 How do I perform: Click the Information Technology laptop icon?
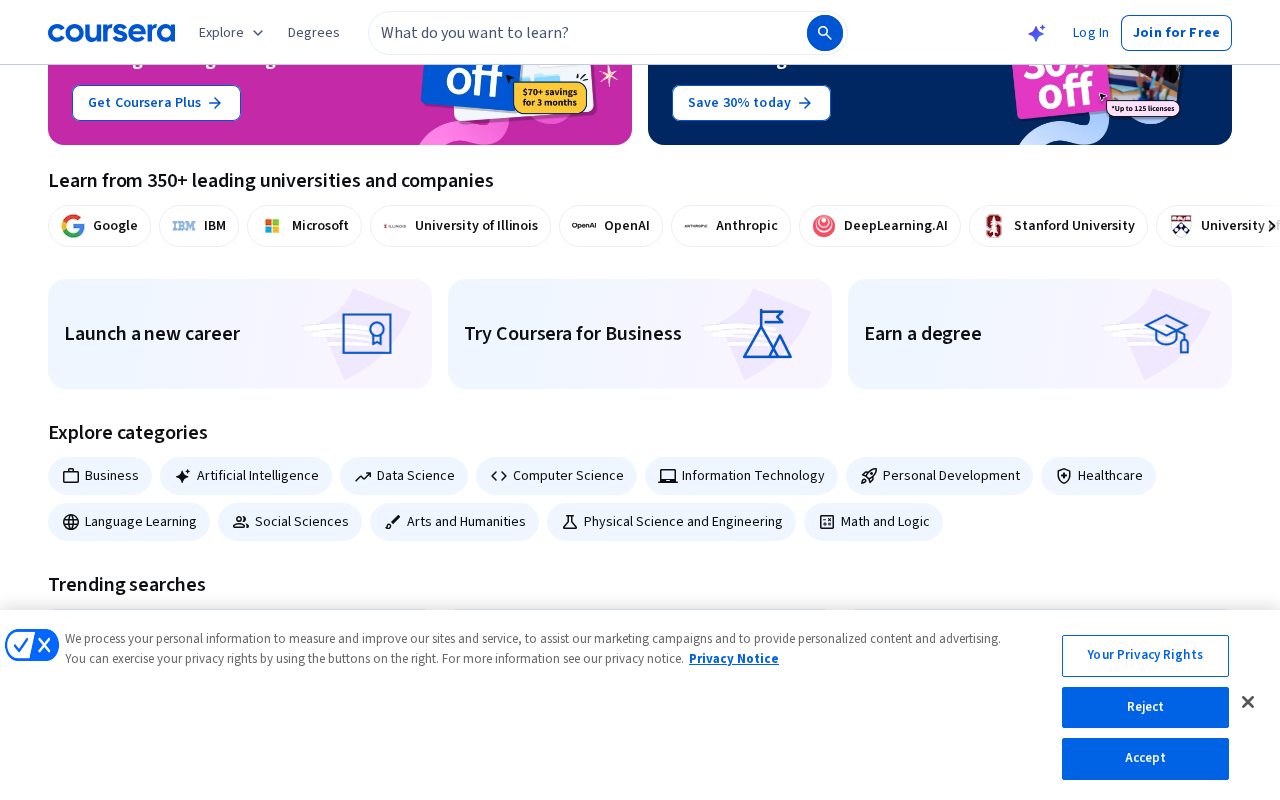click(x=668, y=476)
